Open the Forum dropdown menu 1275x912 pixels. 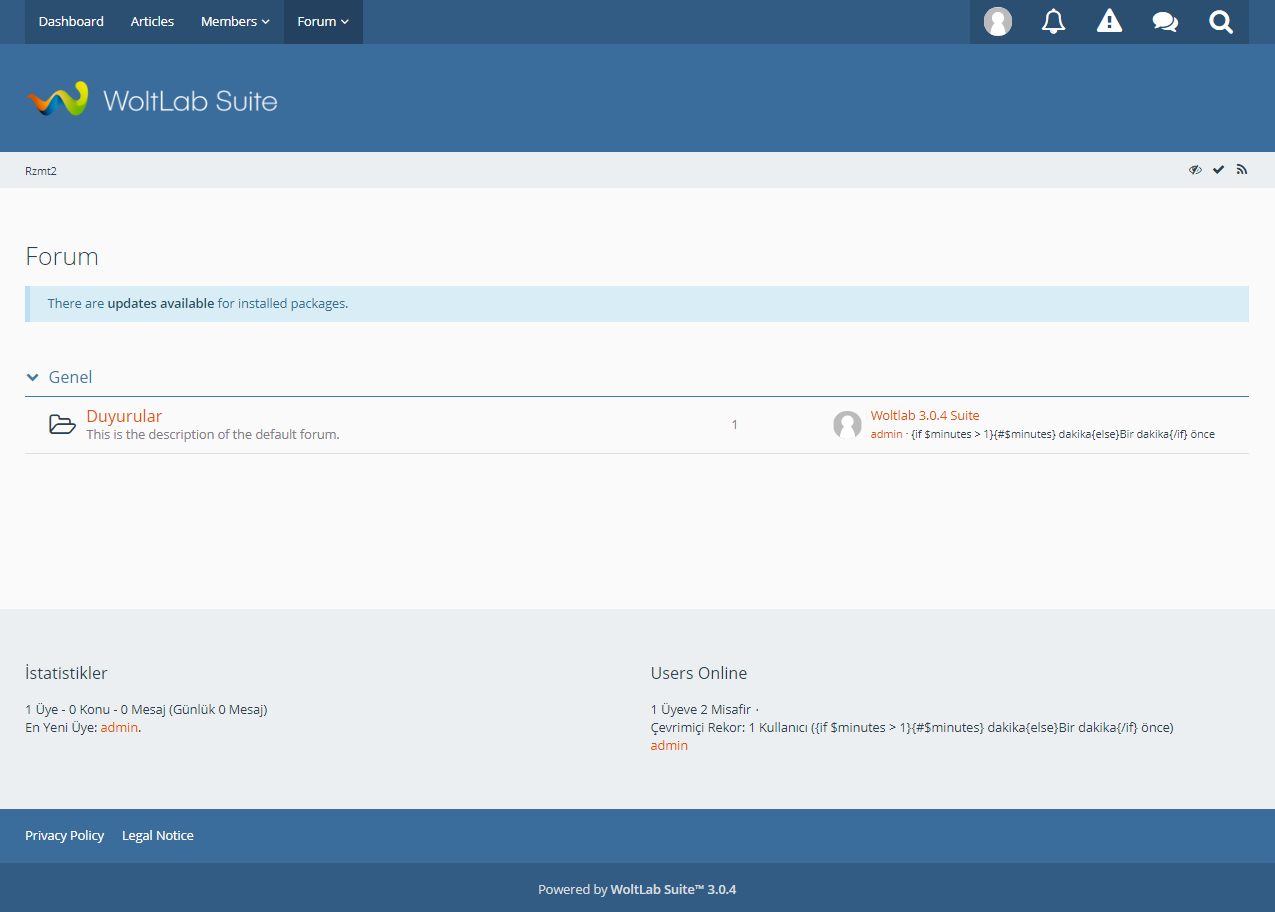(x=323, y=22)
